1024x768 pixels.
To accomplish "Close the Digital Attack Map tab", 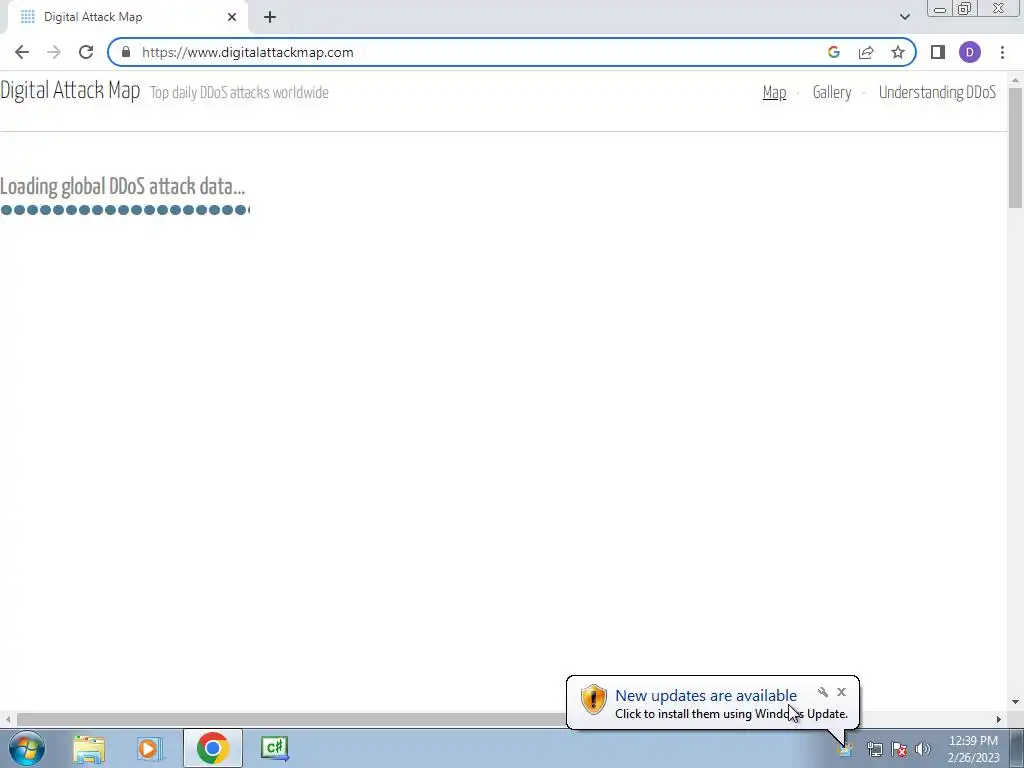I will pos(232,17).
